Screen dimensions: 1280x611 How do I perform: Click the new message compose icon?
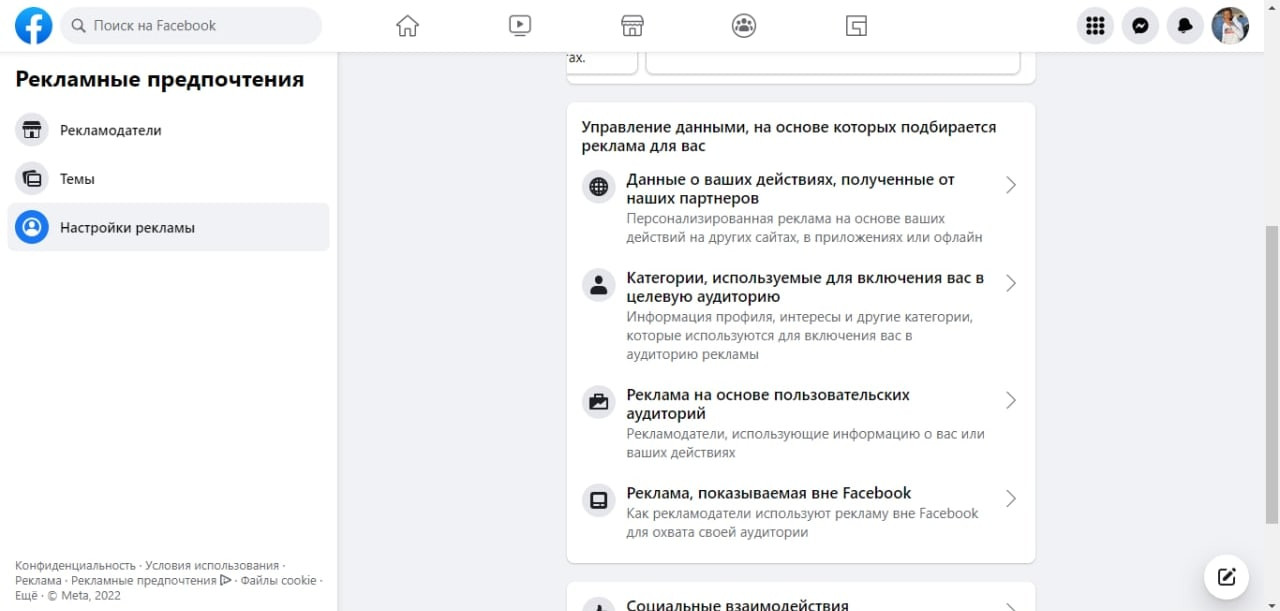point(1226,576)
